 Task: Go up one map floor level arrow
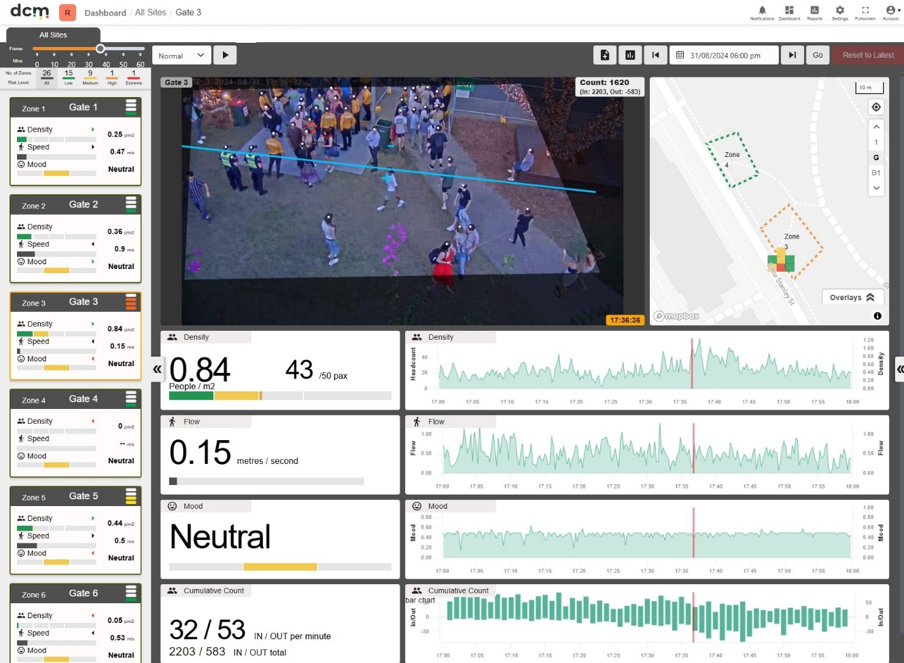coord(876,127)
